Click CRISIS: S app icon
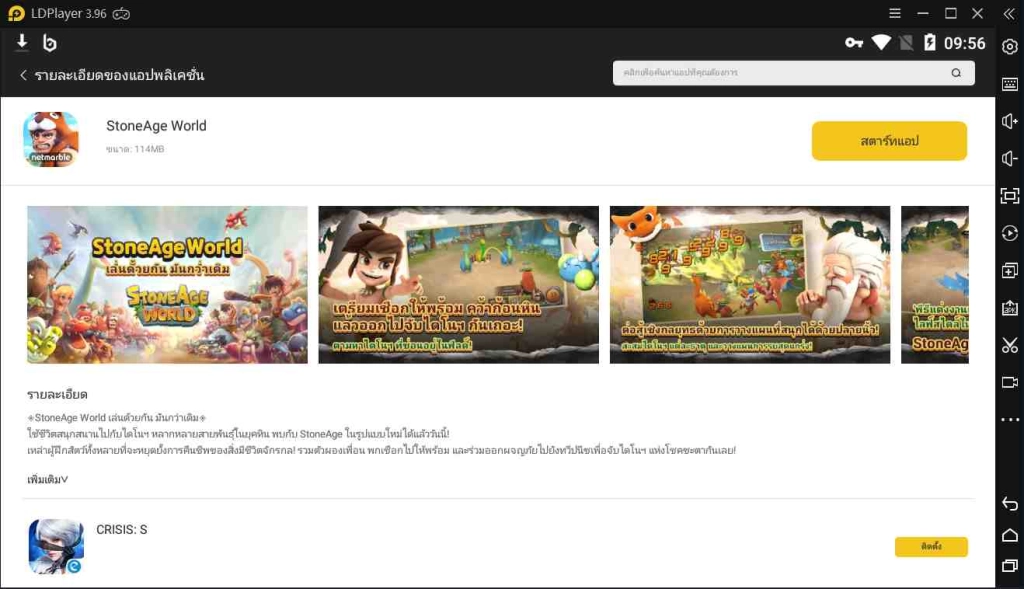 pos(56,547)
